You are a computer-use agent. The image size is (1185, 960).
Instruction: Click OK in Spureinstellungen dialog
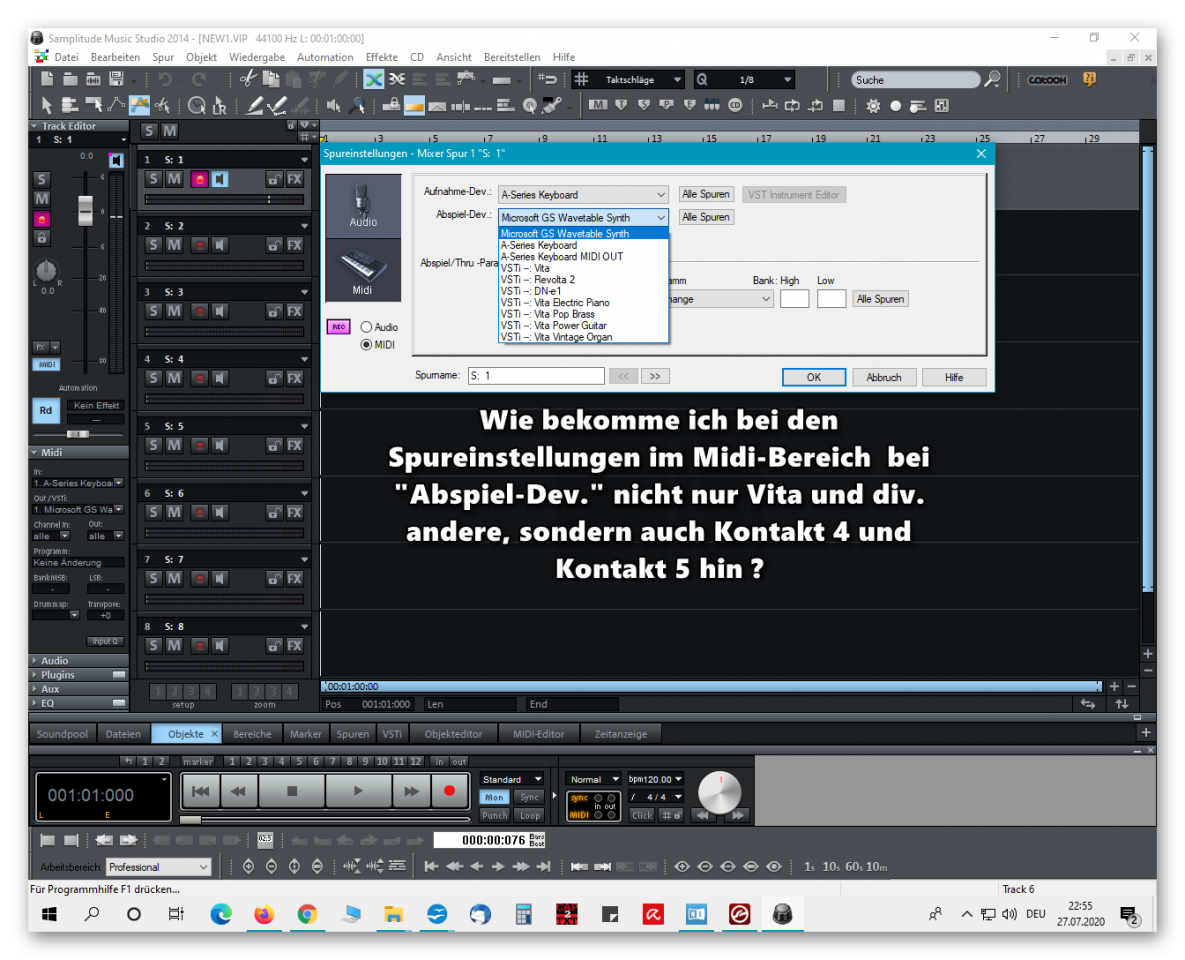pos(814,377)
